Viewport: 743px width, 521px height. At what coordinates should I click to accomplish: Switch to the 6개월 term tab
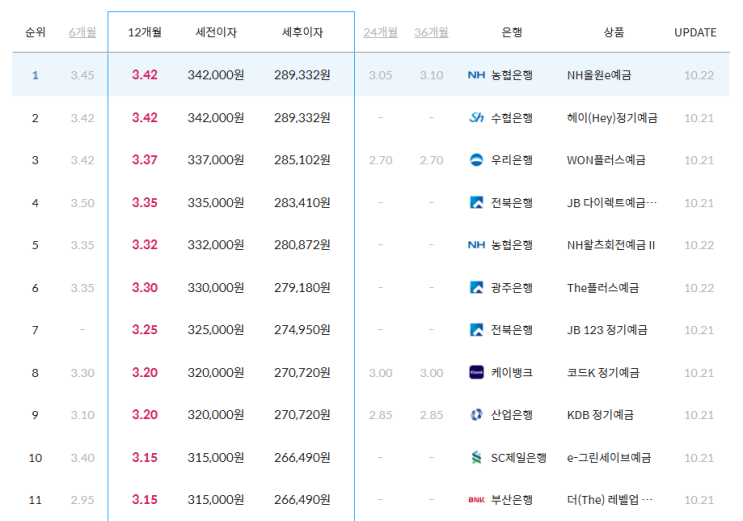coord(82,32)
